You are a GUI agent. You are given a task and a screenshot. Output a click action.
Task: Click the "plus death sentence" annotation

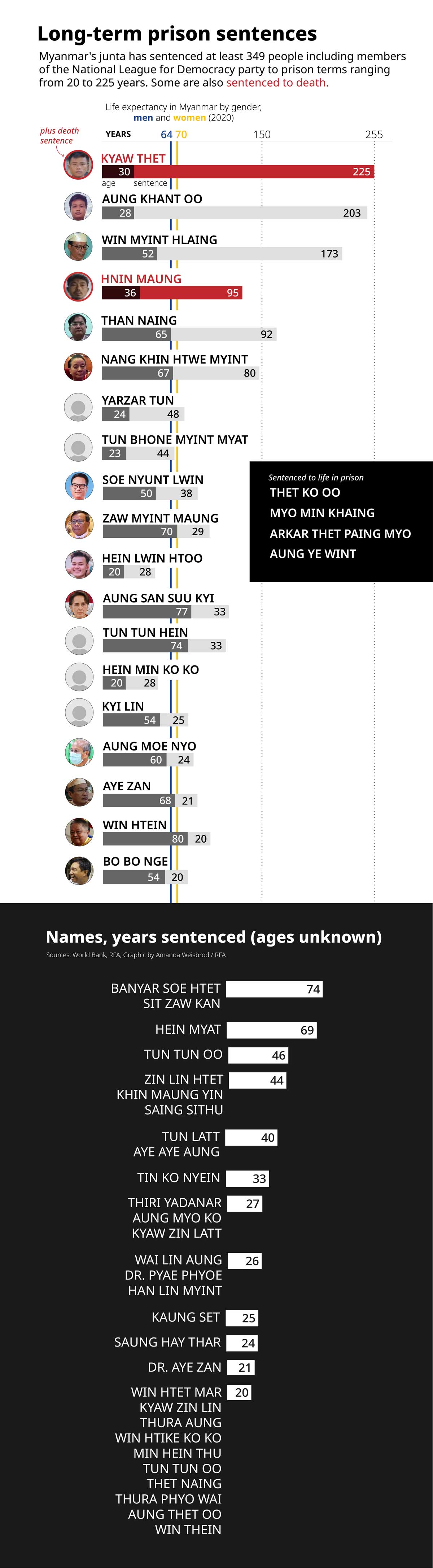[x=59, y=136]
